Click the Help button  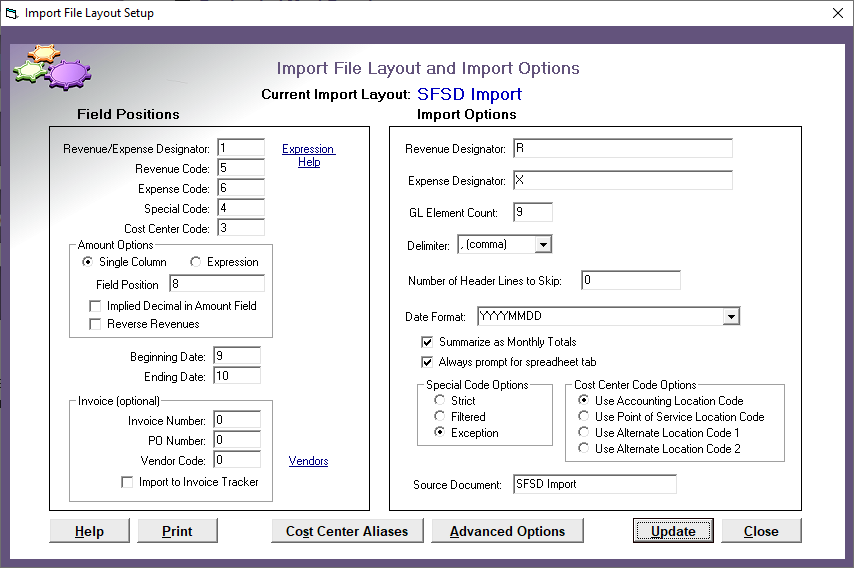[x=89, y=531]
